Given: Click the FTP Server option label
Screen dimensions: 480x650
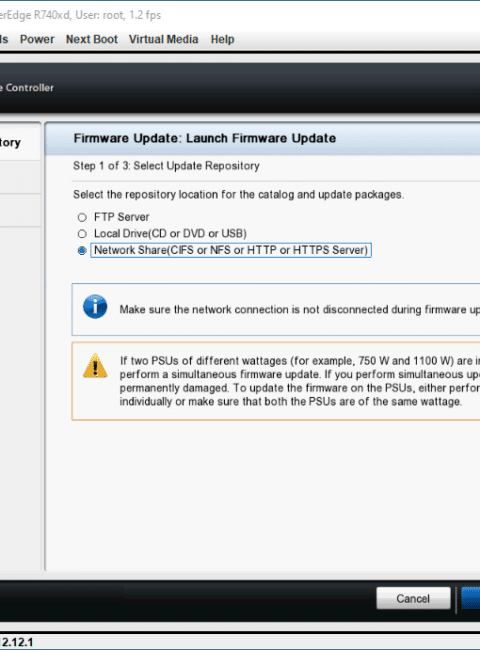Looking at the screenshot, I should tap(121, 217).
